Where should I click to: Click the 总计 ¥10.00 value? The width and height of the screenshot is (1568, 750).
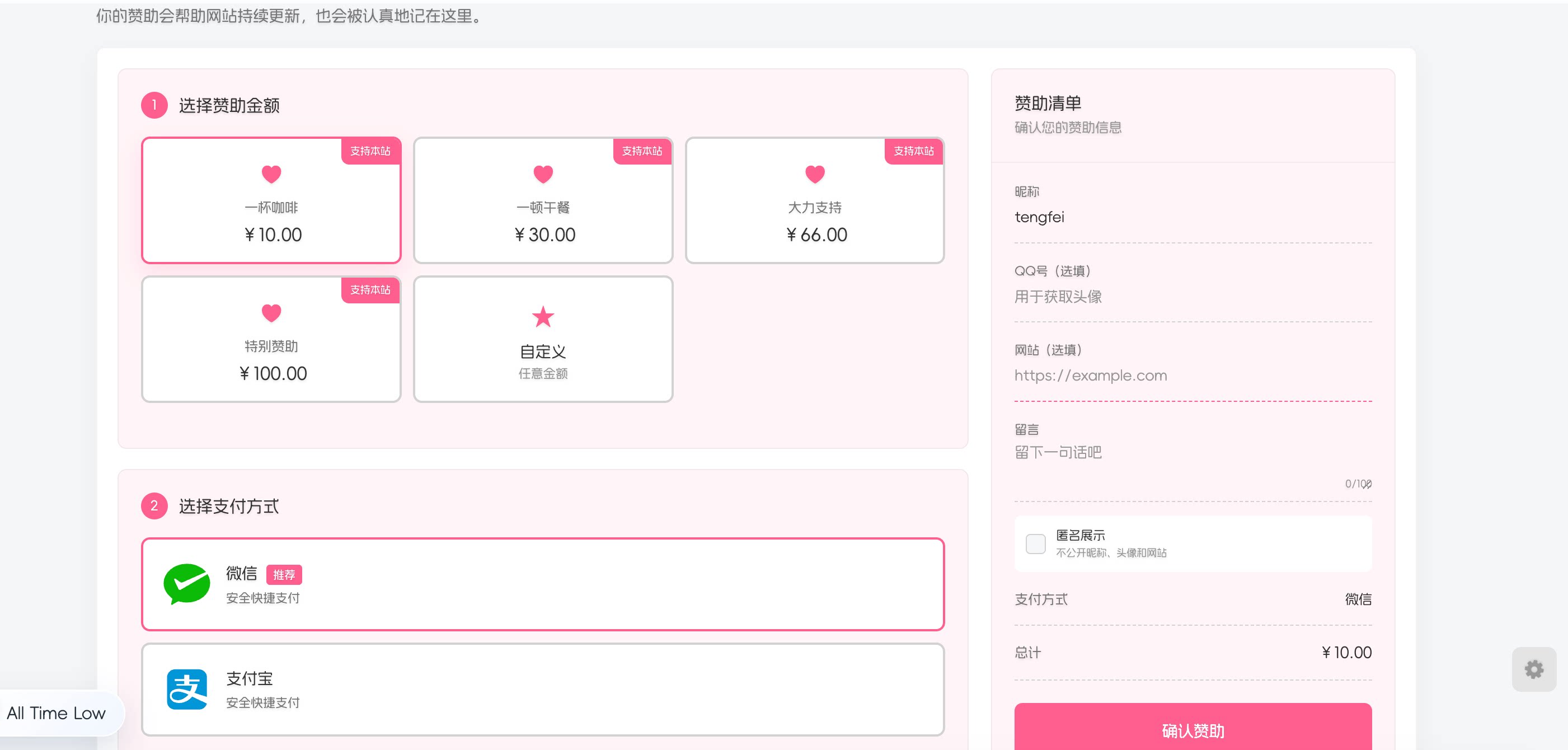click(1346, 653)
